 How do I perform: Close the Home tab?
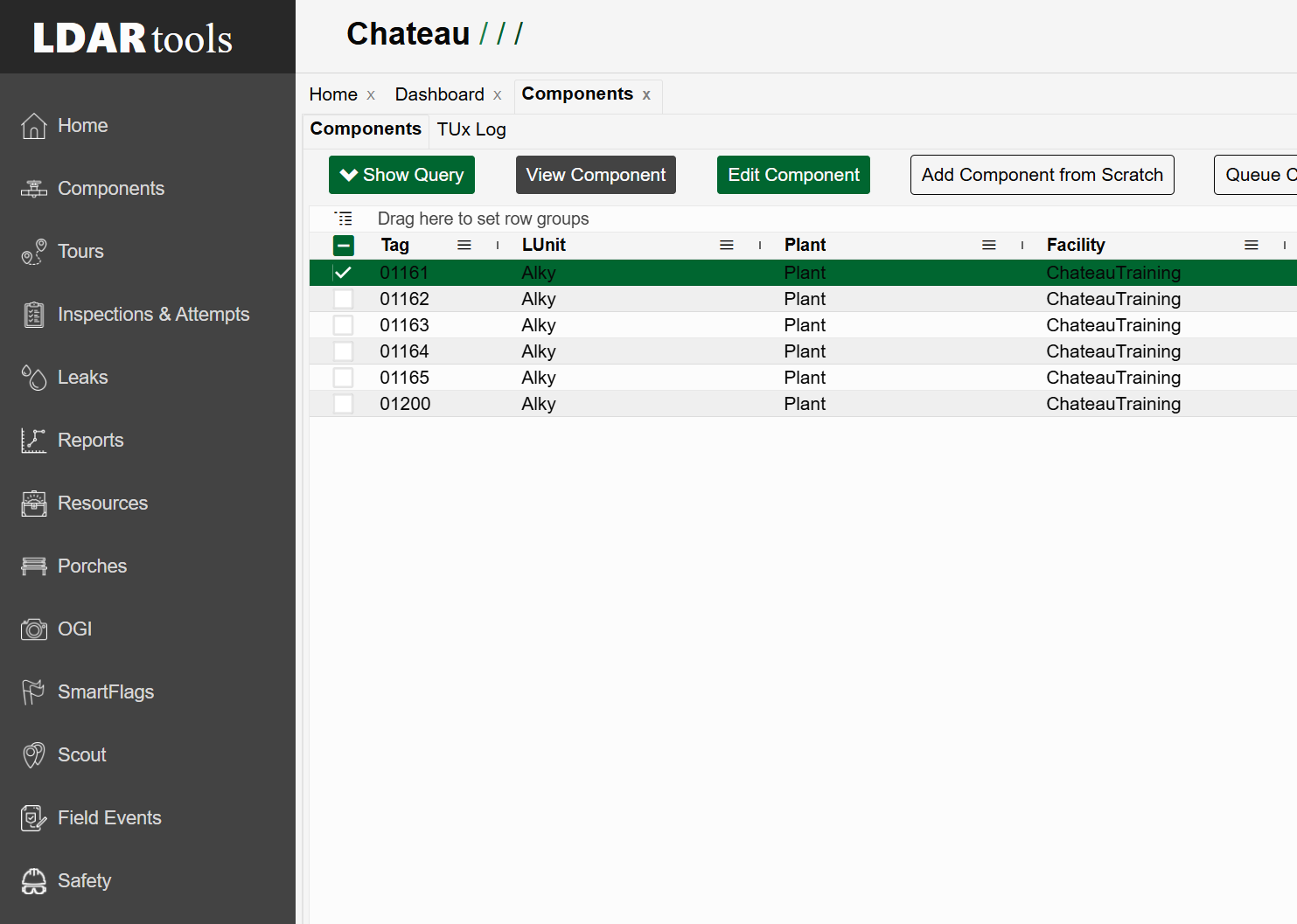[x=371, y=95]
